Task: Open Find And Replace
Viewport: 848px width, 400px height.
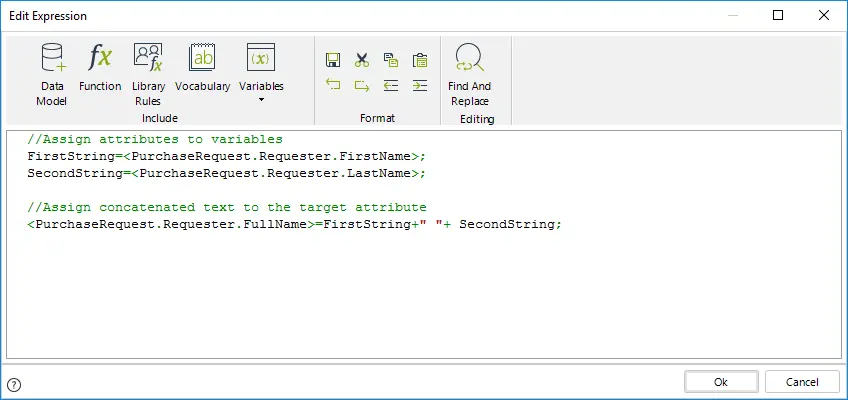Action: pos(469,75)
